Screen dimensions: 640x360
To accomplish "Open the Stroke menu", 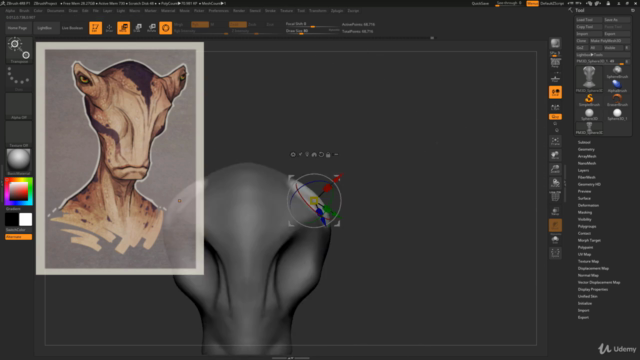I will click(x=270, y=11).
